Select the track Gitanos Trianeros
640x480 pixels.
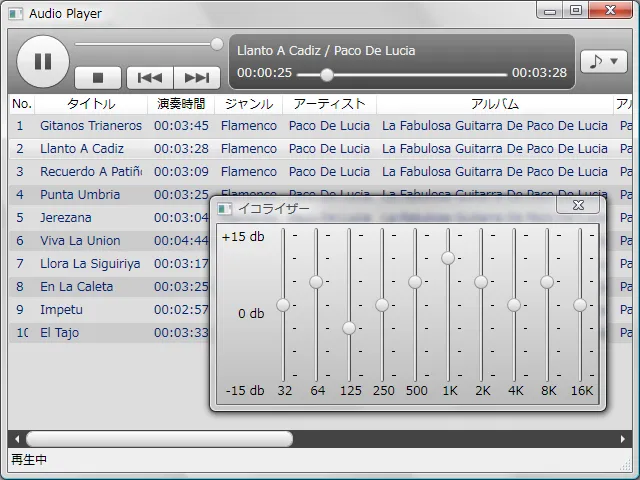(x=91, y=126)
